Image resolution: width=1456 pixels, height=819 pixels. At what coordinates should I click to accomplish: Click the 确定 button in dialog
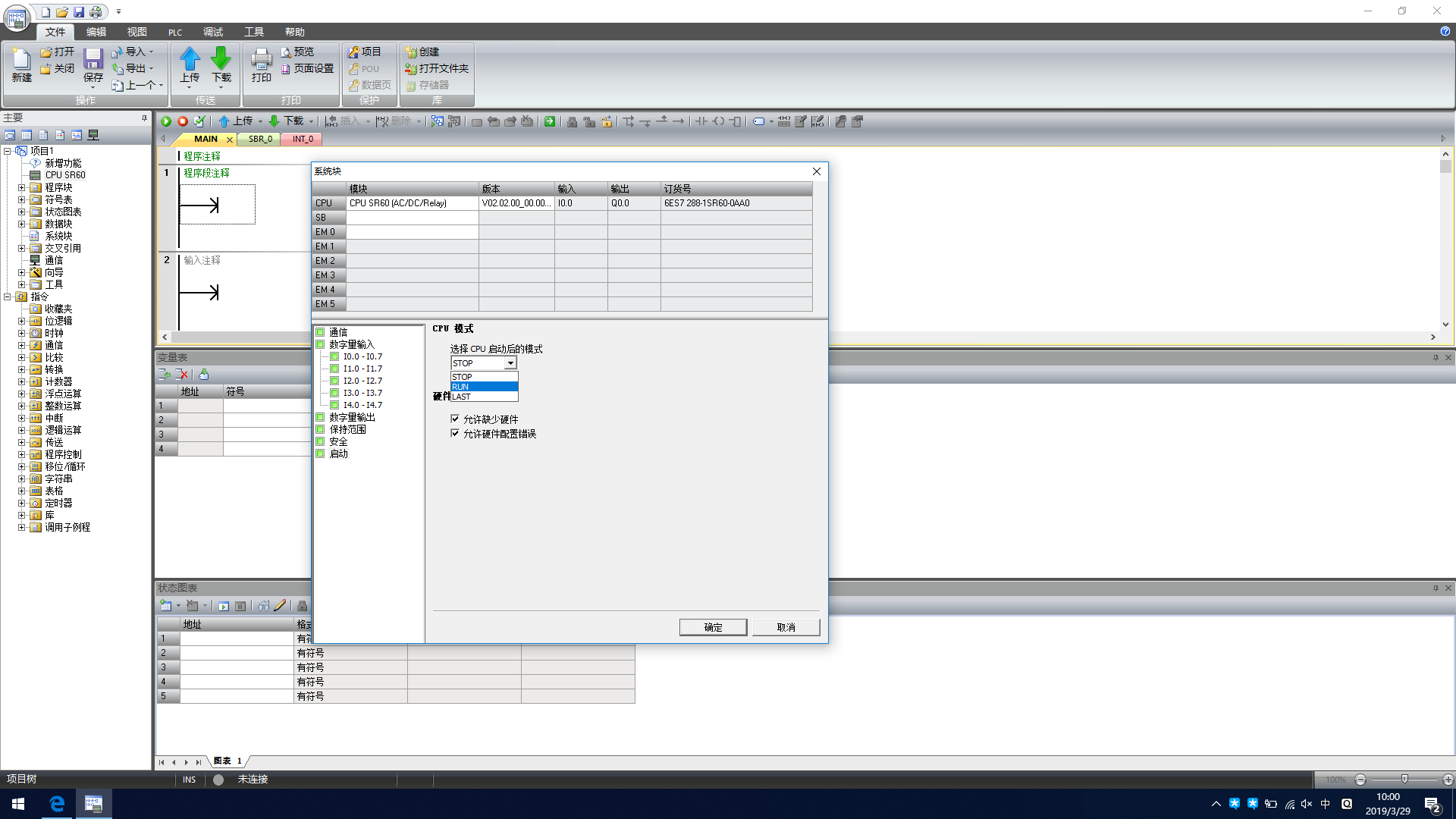[x=713, y=627]
